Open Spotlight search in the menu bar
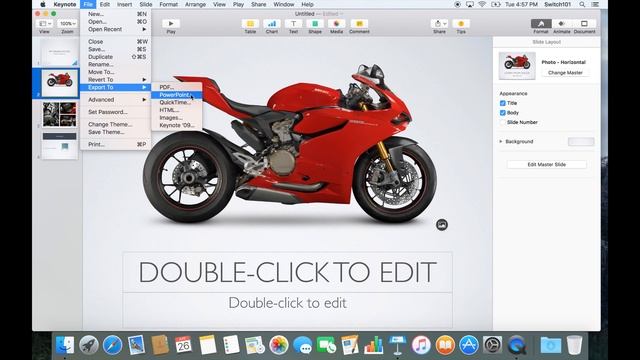 click(582, 4)
